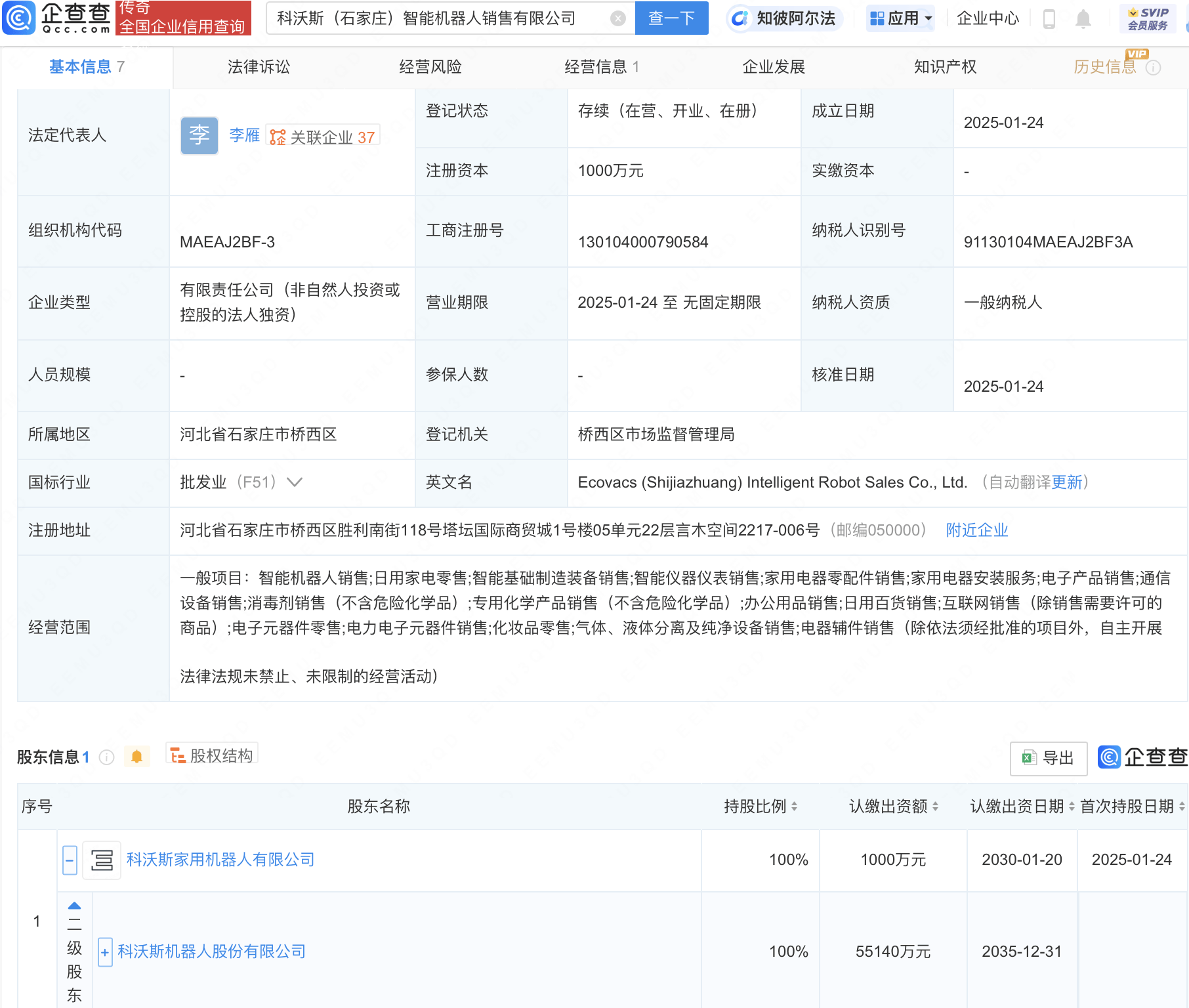The height and width of the screenshot is (1008, 1189).
Task: Click the 55140万元 subscribed amount cell
Action: [x=893, y=952]
